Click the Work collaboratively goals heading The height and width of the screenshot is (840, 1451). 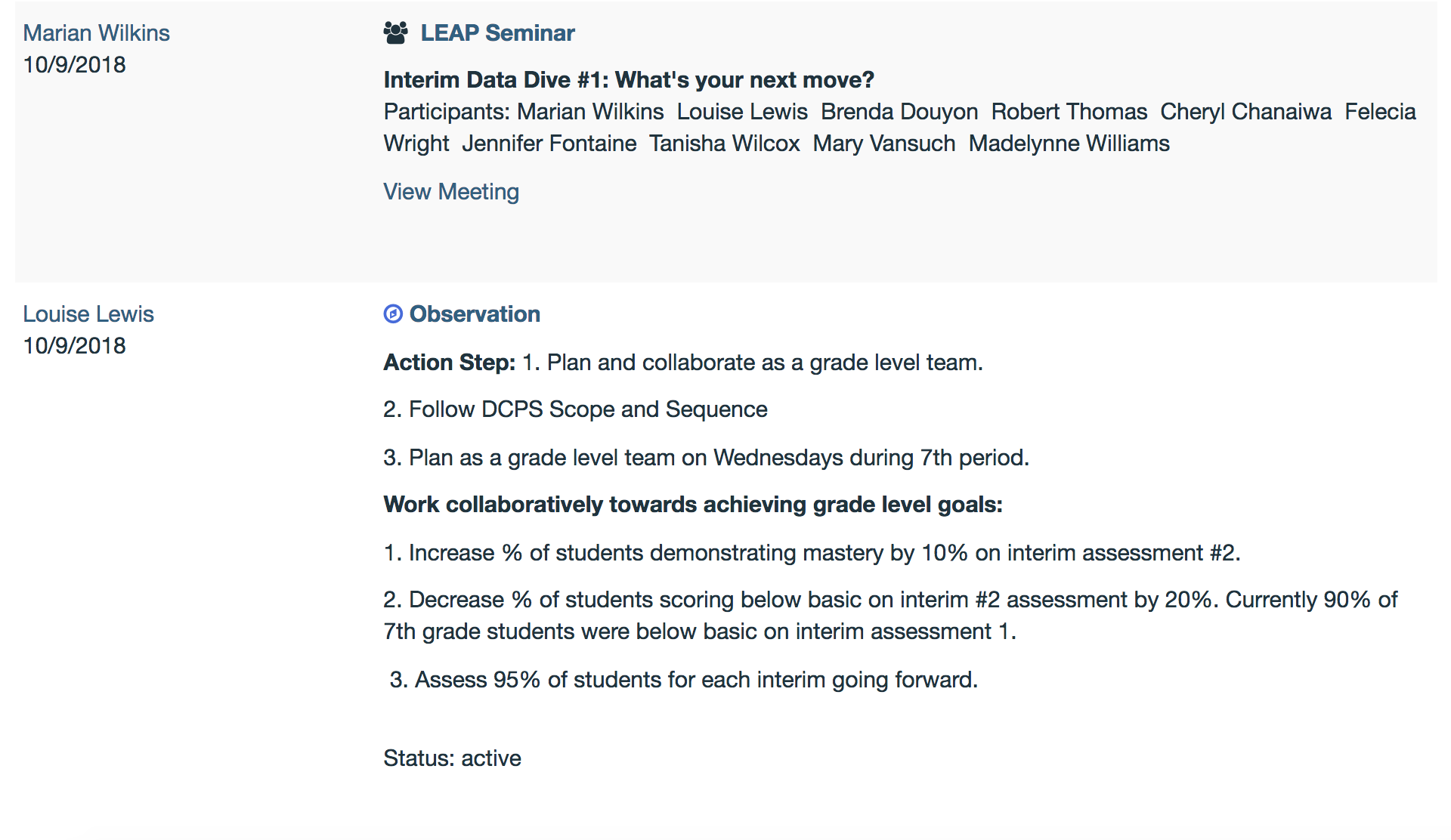[x=693, y=505]
